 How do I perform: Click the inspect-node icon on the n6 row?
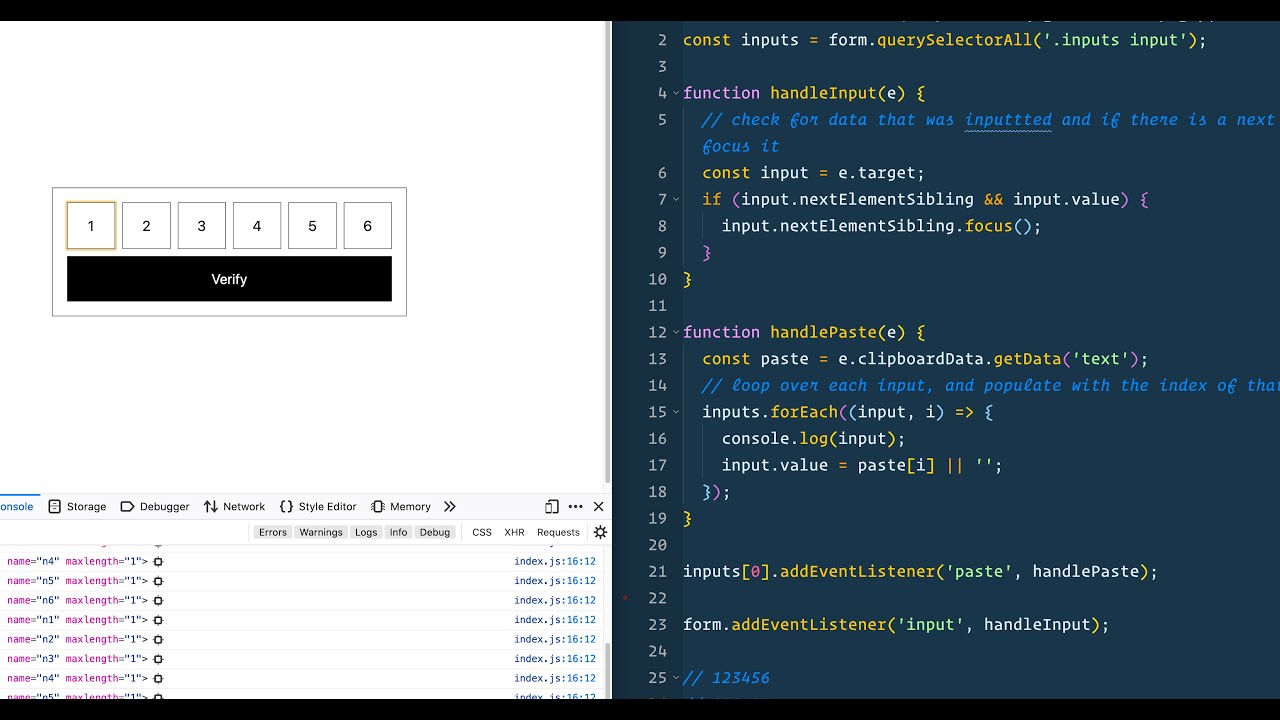[x=158, y=600]
